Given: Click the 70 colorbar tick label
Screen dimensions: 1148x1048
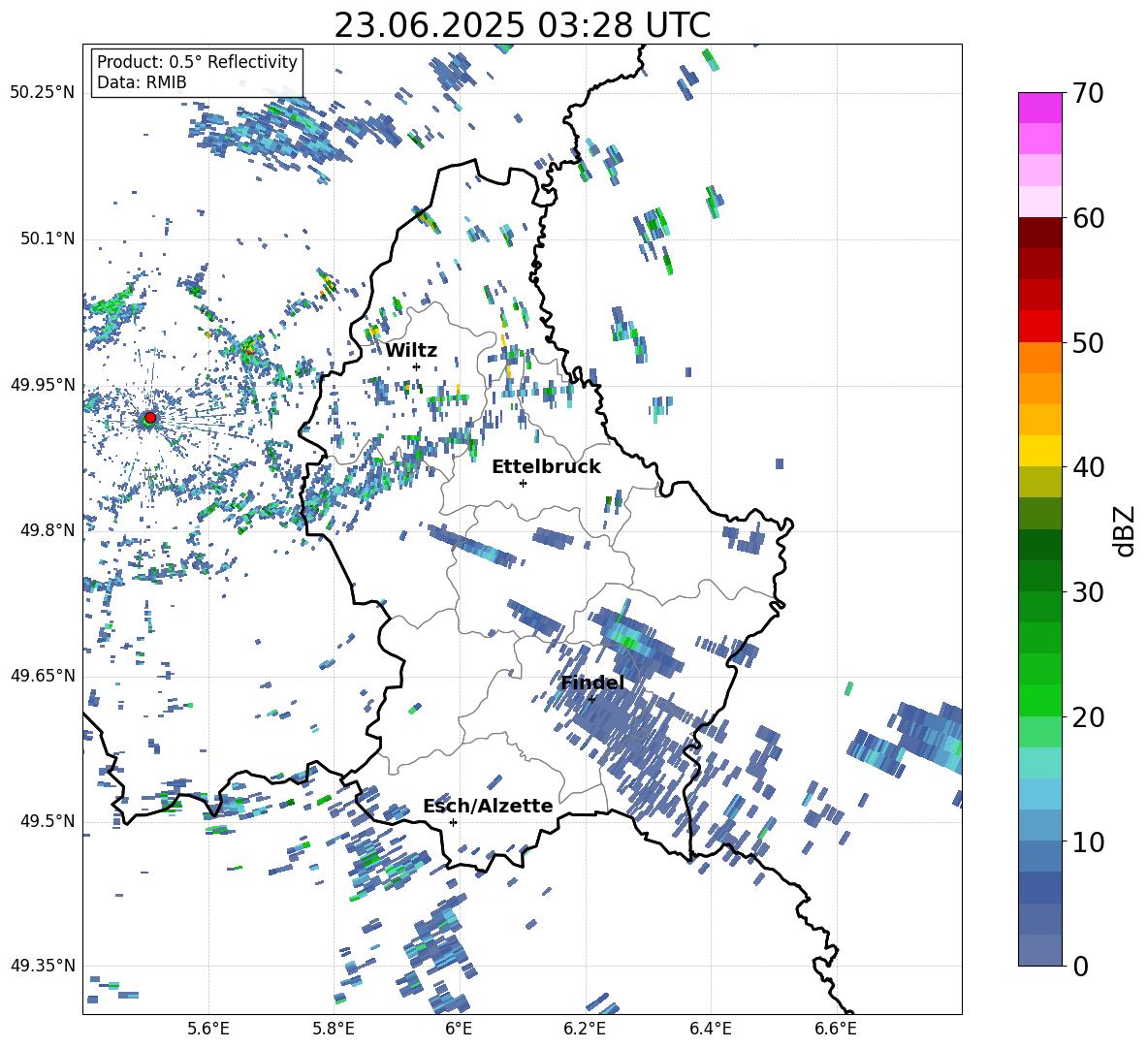Looking at the screenshot, I should 1088,94.
